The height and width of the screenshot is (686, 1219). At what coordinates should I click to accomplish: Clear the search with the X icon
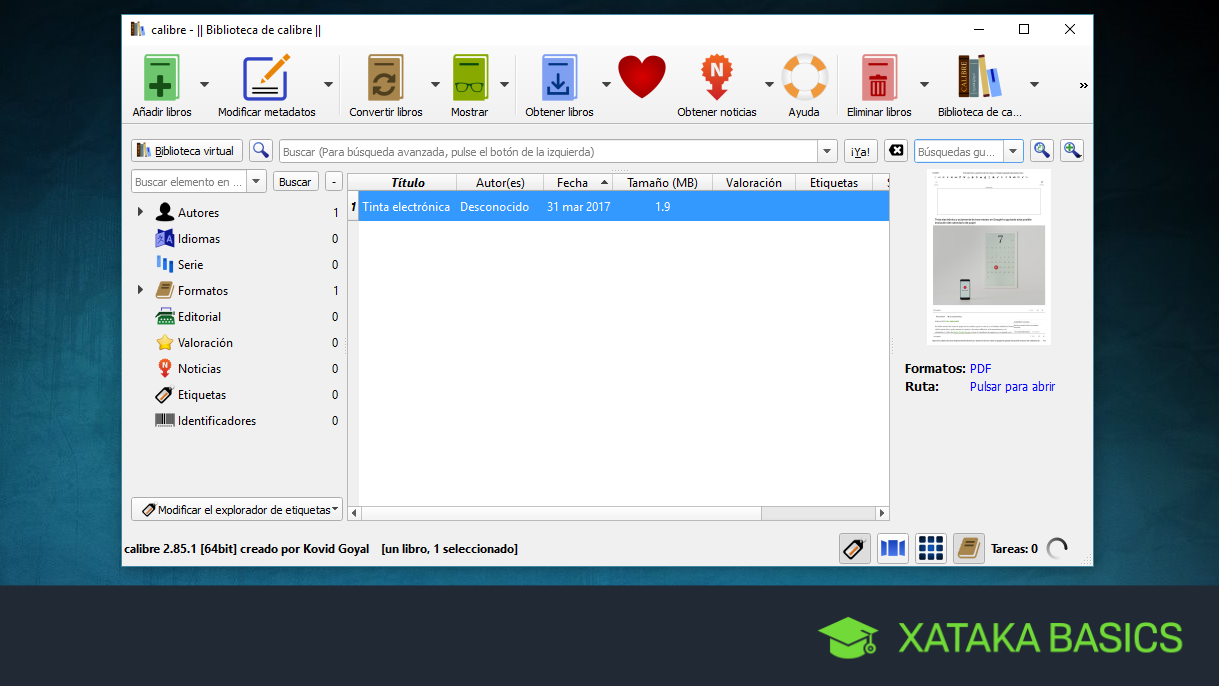896,151
